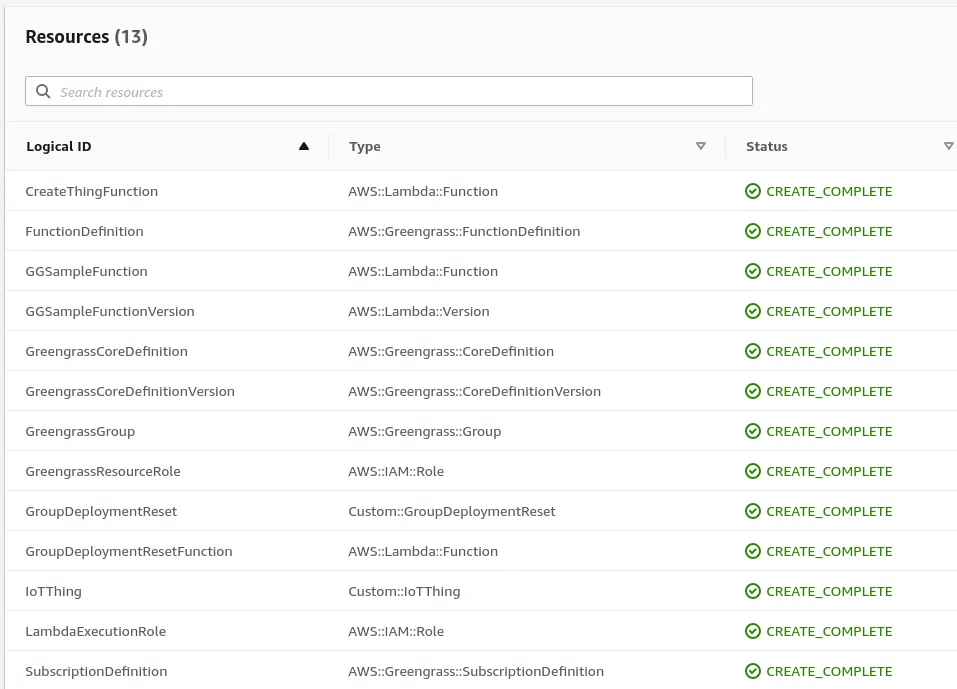Select the GreengrassGroup logical ID
Viewport: 957px width, 689px height.
tap(80, 431)
